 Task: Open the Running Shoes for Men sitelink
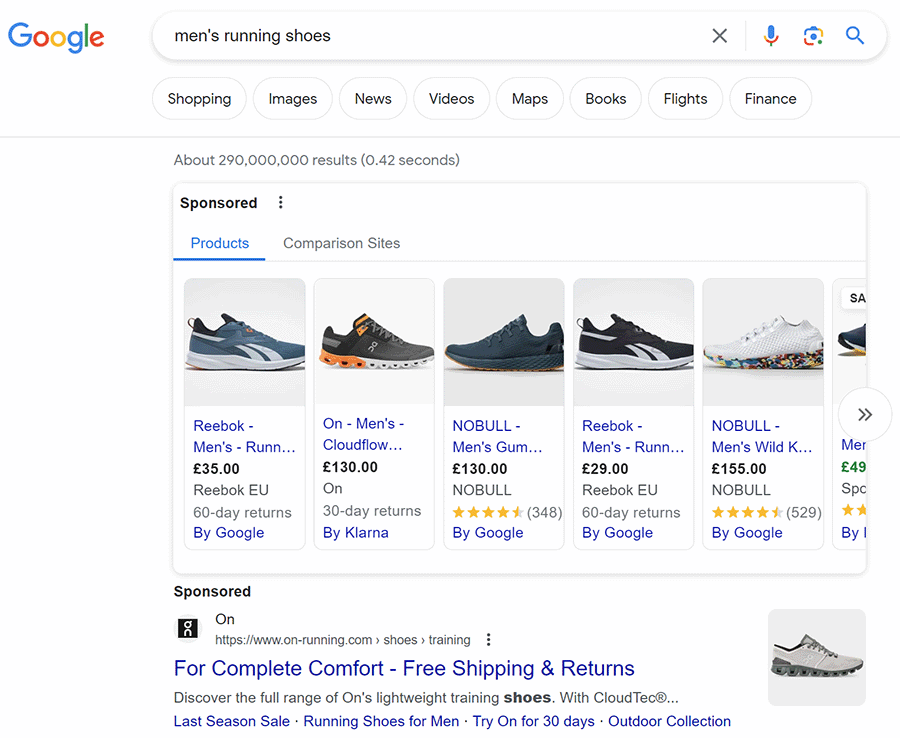click(381, 721)
